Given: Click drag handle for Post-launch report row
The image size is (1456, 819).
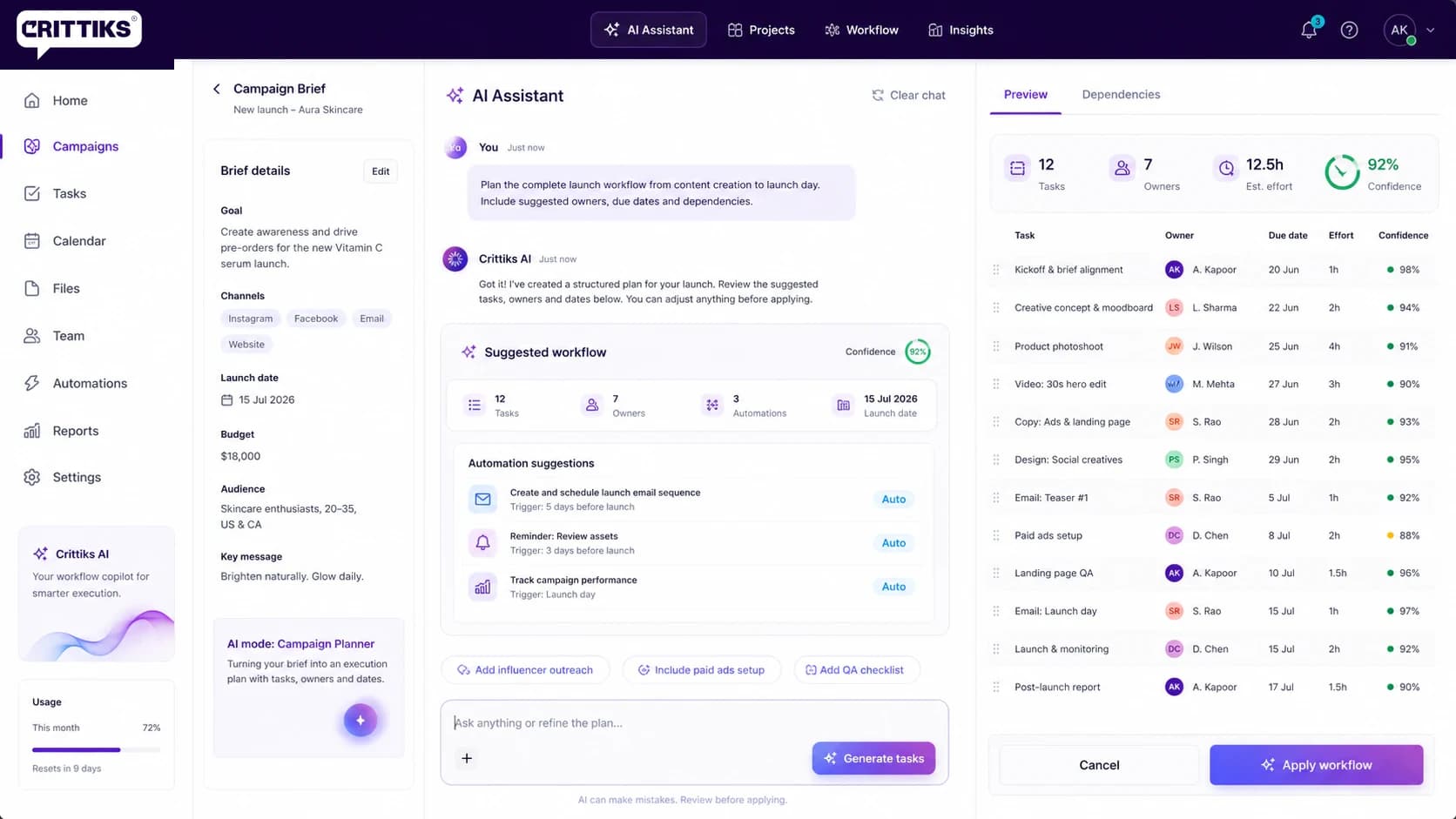Looking at the screenshot, I should (x=996, y=687).
